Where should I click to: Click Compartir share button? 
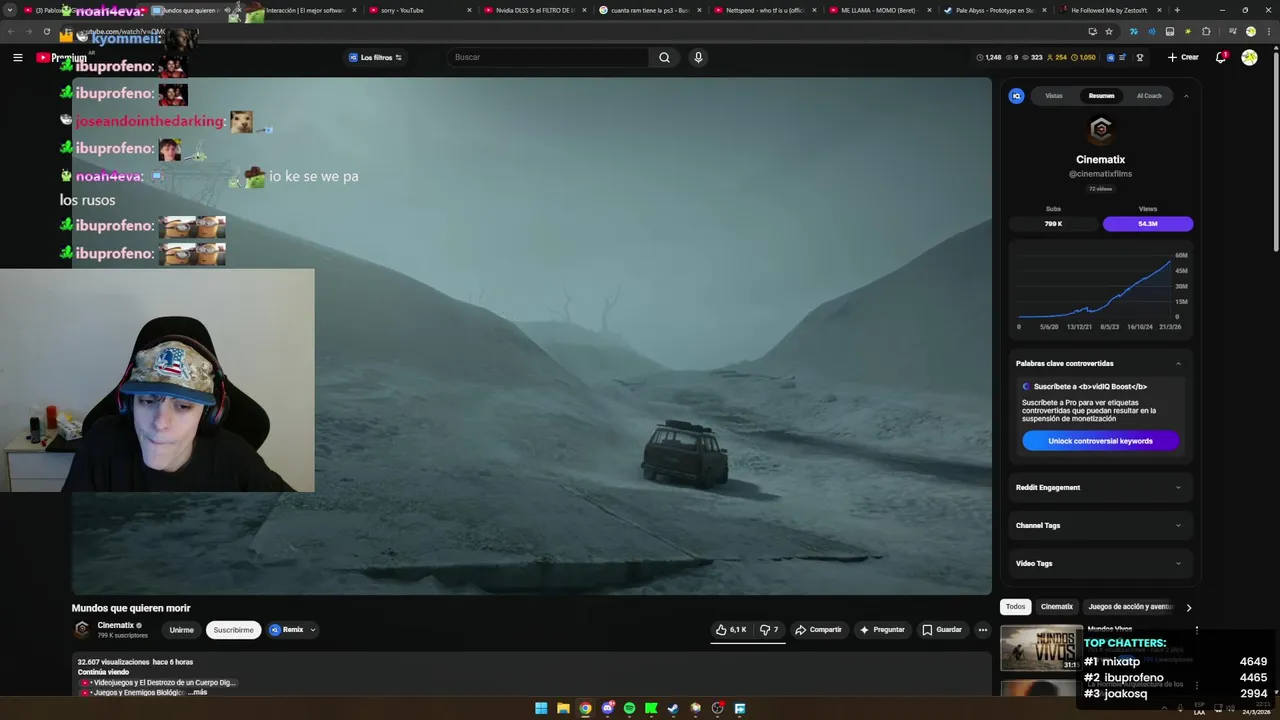[817, 630]
